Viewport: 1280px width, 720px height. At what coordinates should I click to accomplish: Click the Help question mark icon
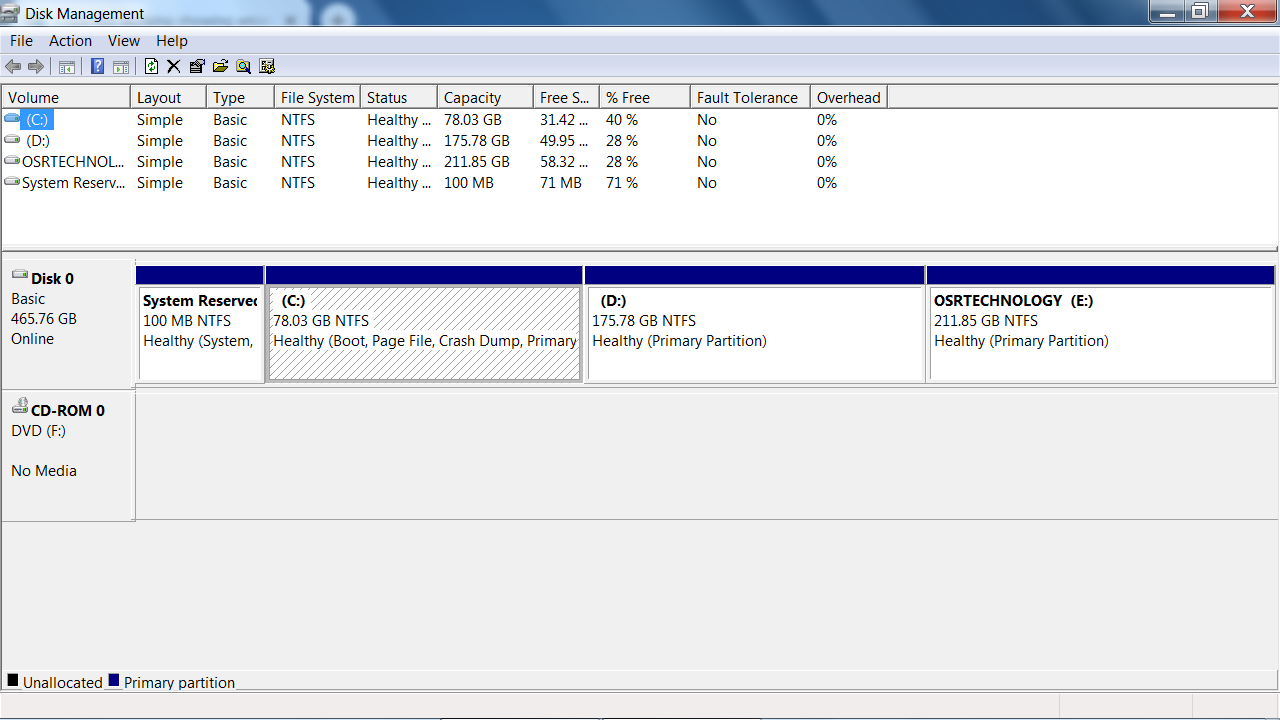97,67
